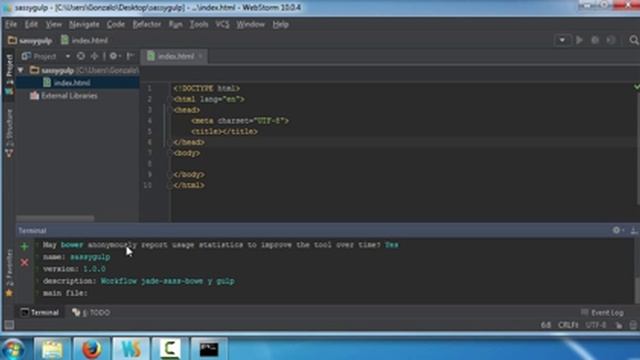Toggle tool window bars icon in status bar corner
640x360 pixels.
coord(9,325)
